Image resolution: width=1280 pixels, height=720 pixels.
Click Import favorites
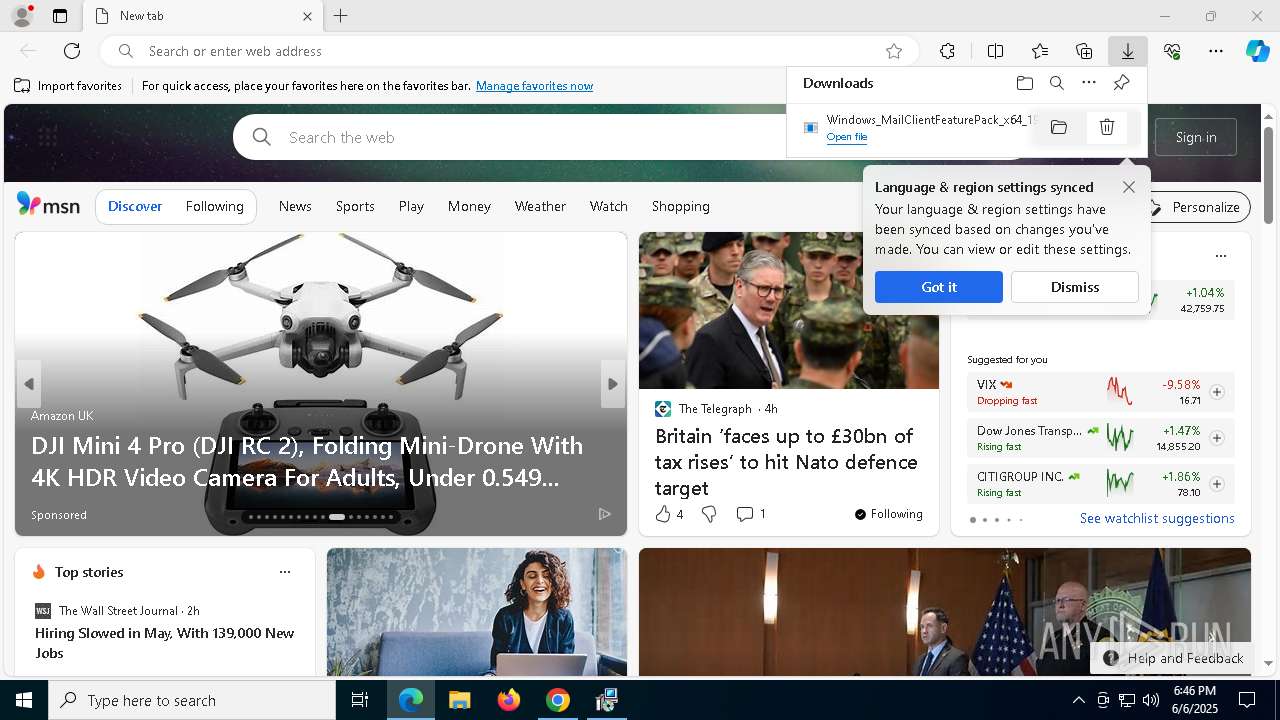click(68, 86)
